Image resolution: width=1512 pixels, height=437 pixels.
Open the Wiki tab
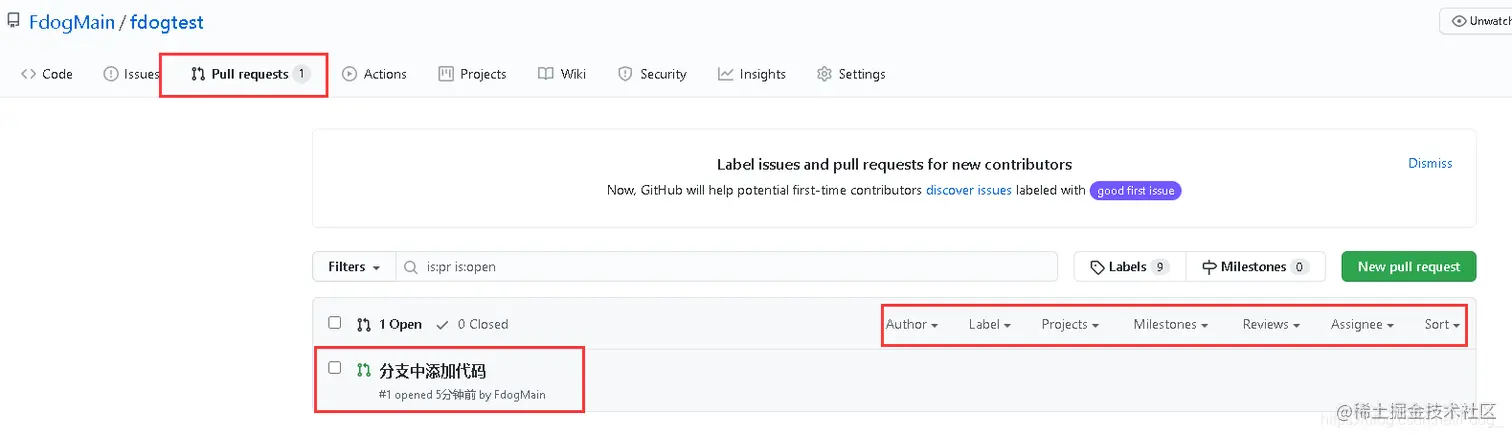click(562, 74)
